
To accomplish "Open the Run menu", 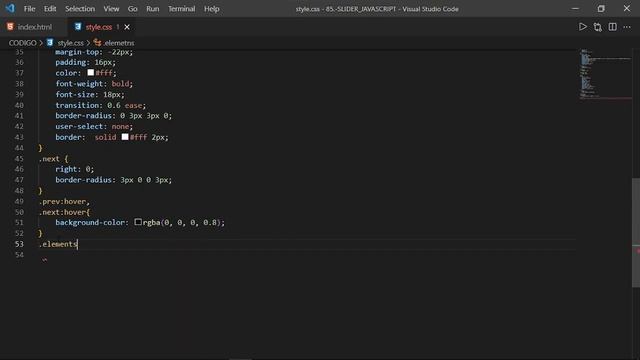I will pyautogui.click(x=153, y=9).
